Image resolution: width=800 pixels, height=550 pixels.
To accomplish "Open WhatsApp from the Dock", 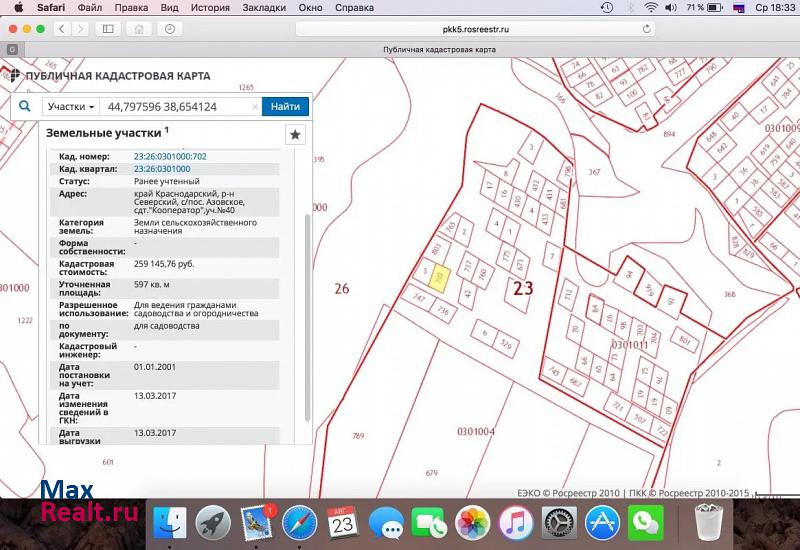I will coord(646,521).
